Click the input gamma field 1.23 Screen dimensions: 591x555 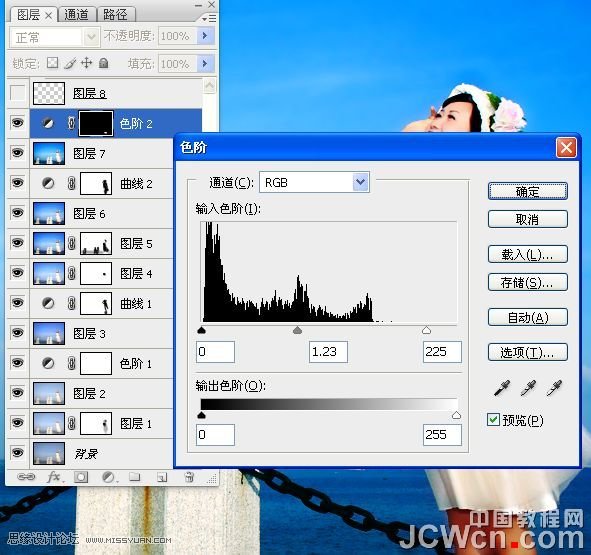(328, 352)
